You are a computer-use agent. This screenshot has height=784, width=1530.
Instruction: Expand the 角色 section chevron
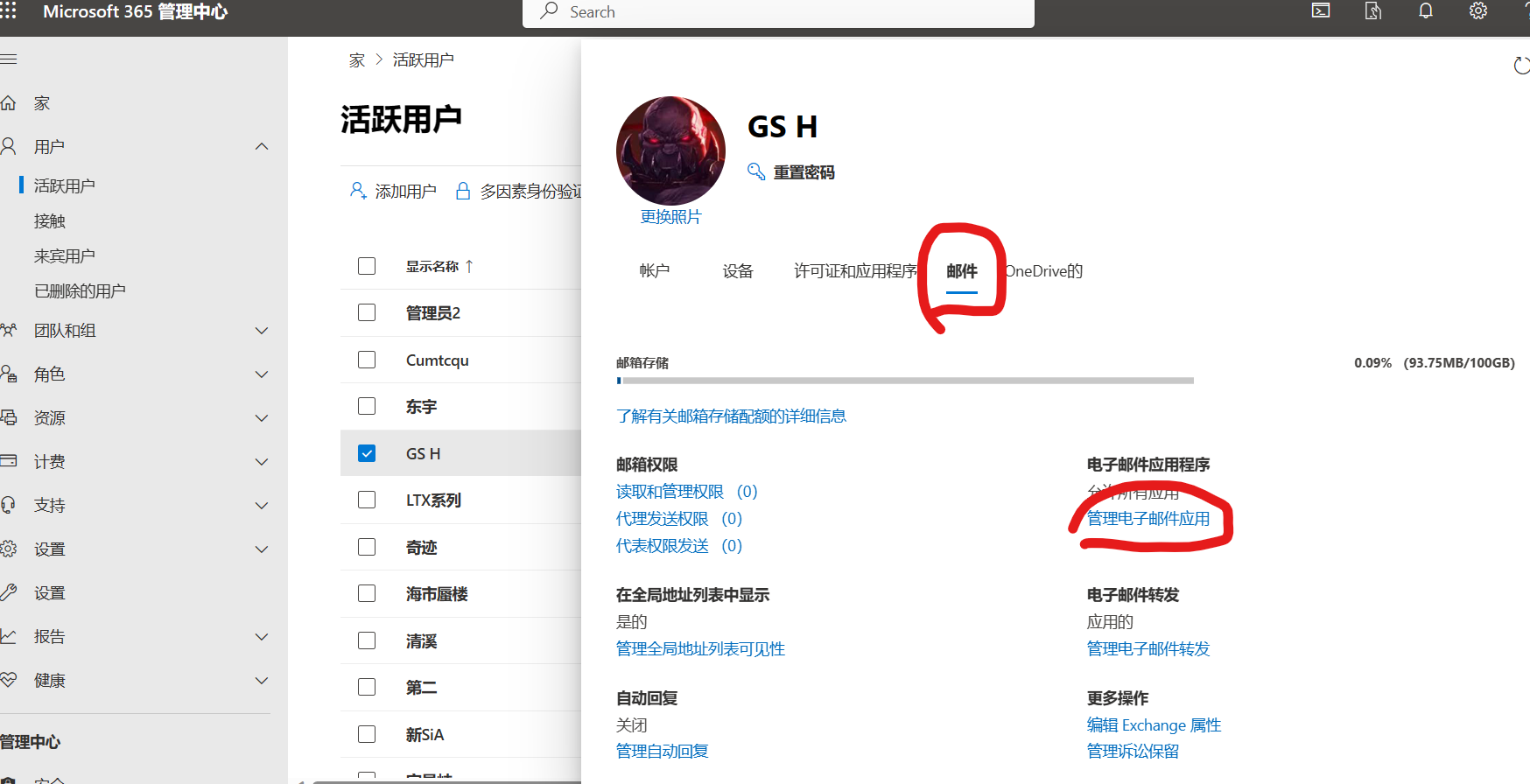(x=262, y=374)
